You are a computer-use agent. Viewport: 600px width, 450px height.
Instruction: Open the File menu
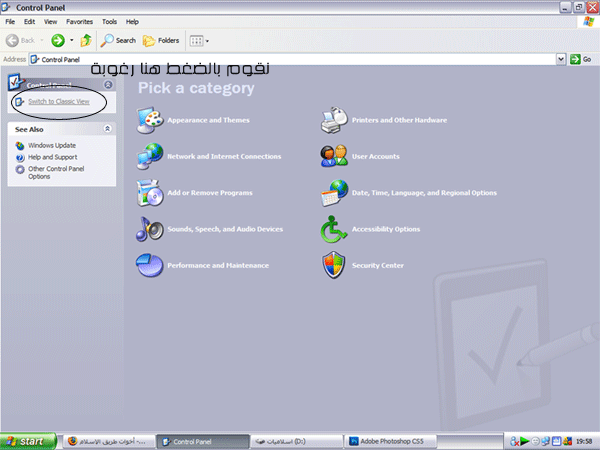pyautogui.click(x=10, y=22)
